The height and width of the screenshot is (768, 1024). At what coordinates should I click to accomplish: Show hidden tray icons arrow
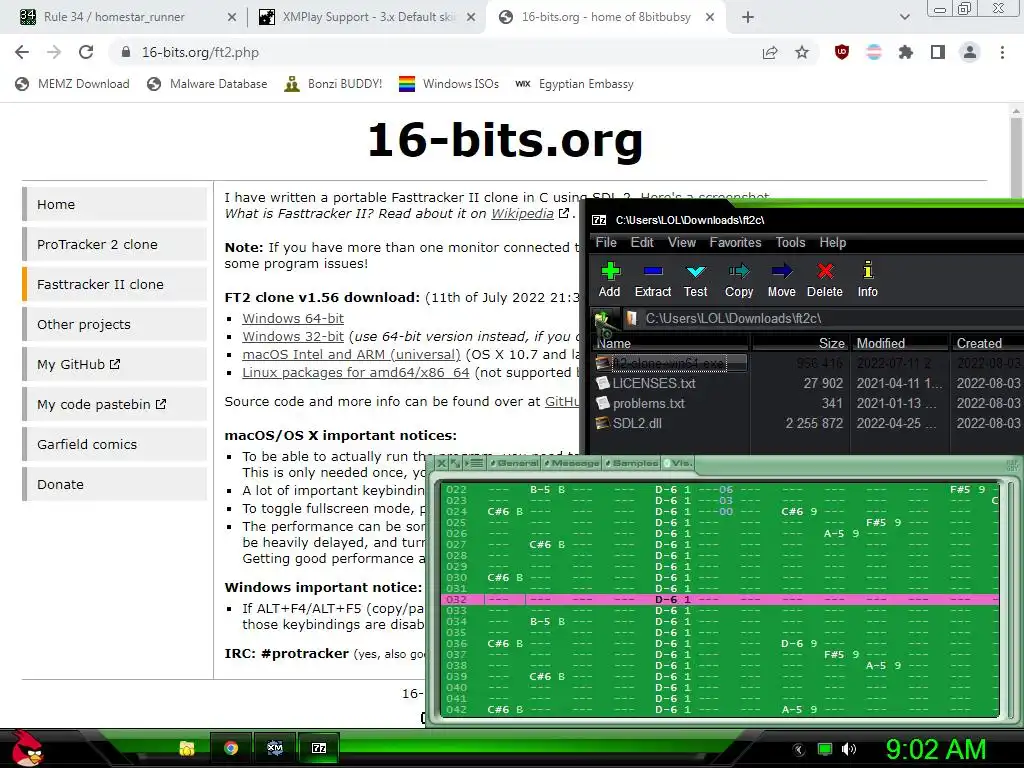pyautogui.click(x=799, y=749)
